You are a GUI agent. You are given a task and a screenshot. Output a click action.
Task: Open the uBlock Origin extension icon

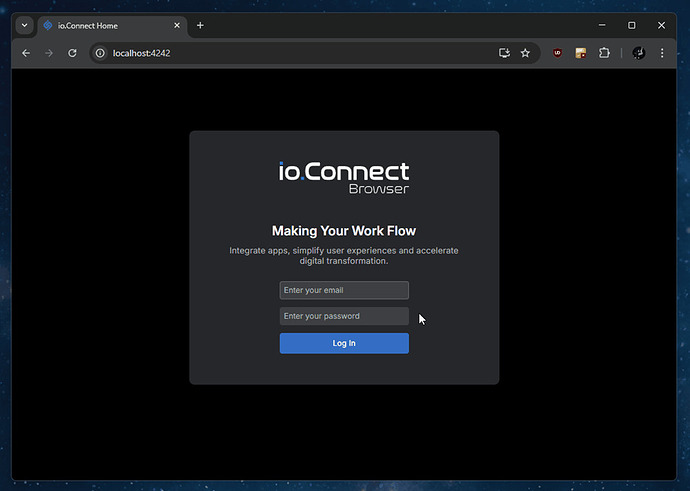[558, 53]
